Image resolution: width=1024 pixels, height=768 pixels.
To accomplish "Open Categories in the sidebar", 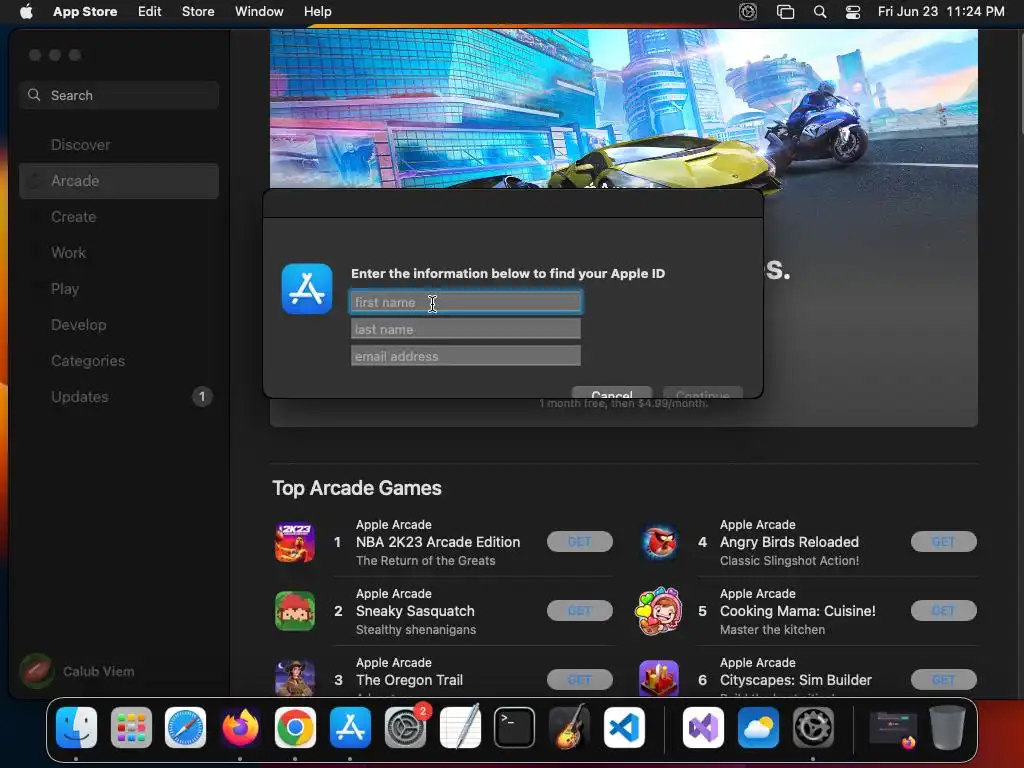I will tap(88, 360).
